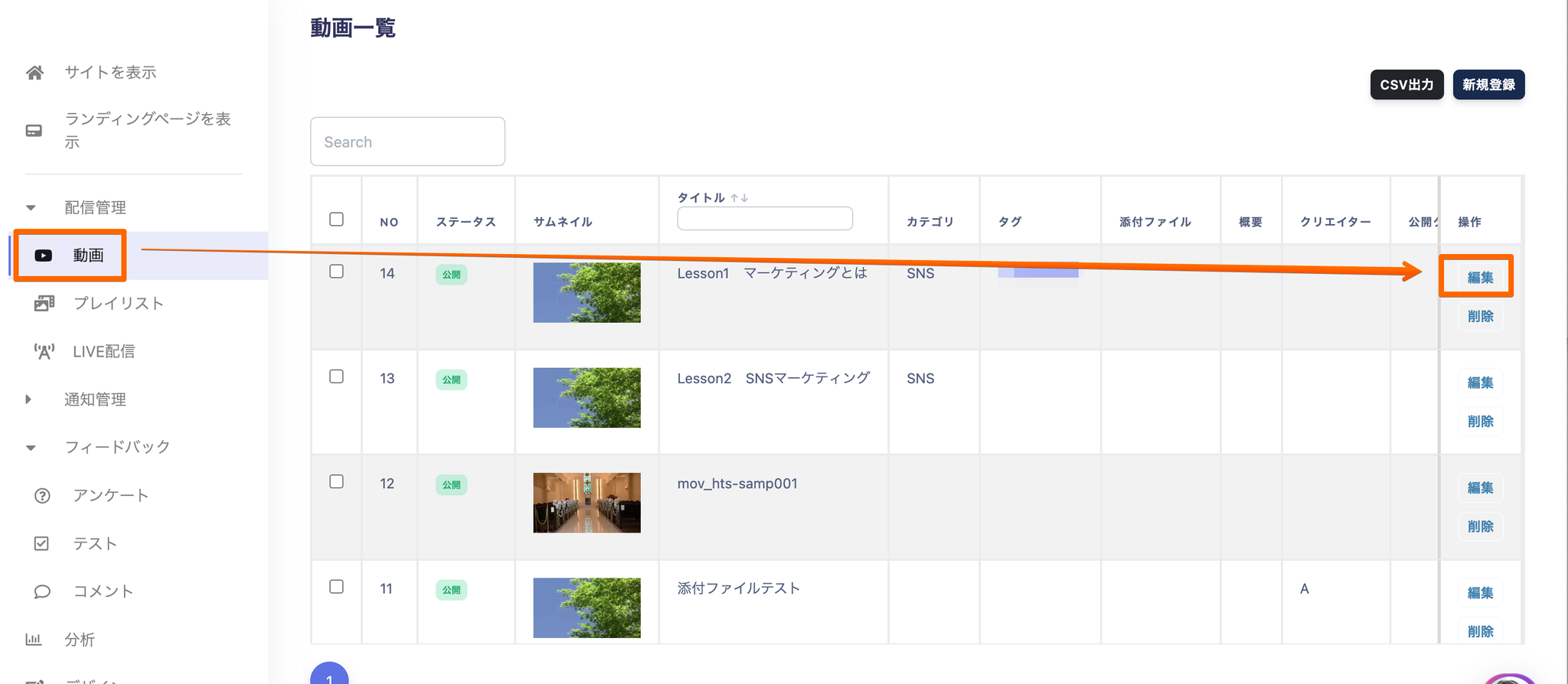
Task: Sort the table by タイトル arrows
Action: tap(739, 198)
